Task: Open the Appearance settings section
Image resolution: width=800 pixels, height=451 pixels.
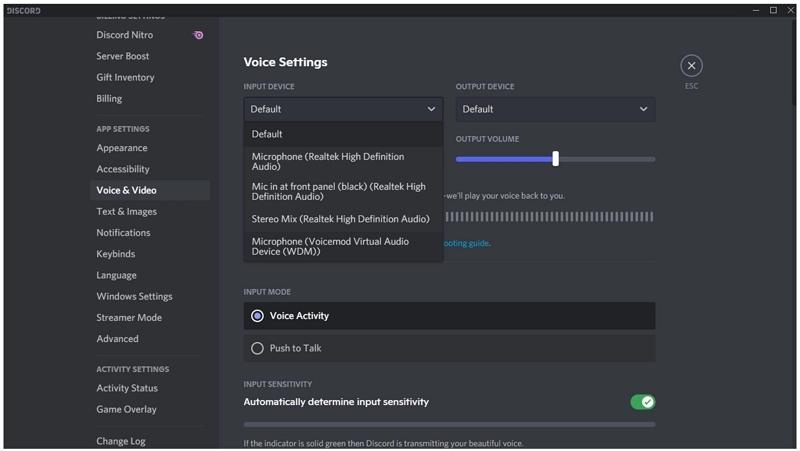Action: (x=122, y=148)
